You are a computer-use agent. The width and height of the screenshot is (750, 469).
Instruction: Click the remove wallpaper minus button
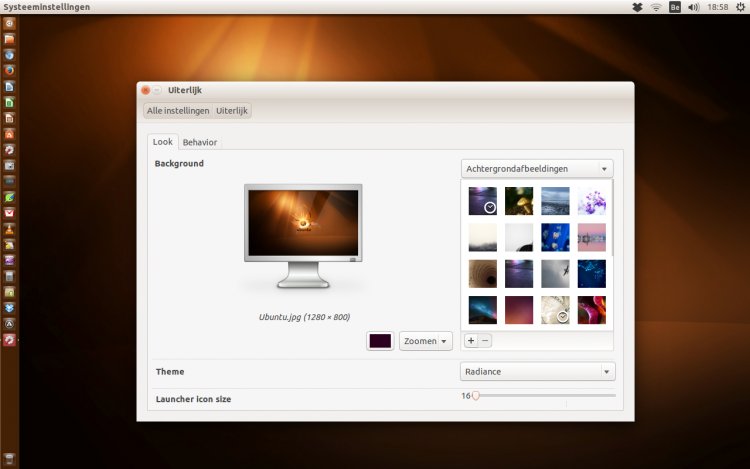coord(485,340)
